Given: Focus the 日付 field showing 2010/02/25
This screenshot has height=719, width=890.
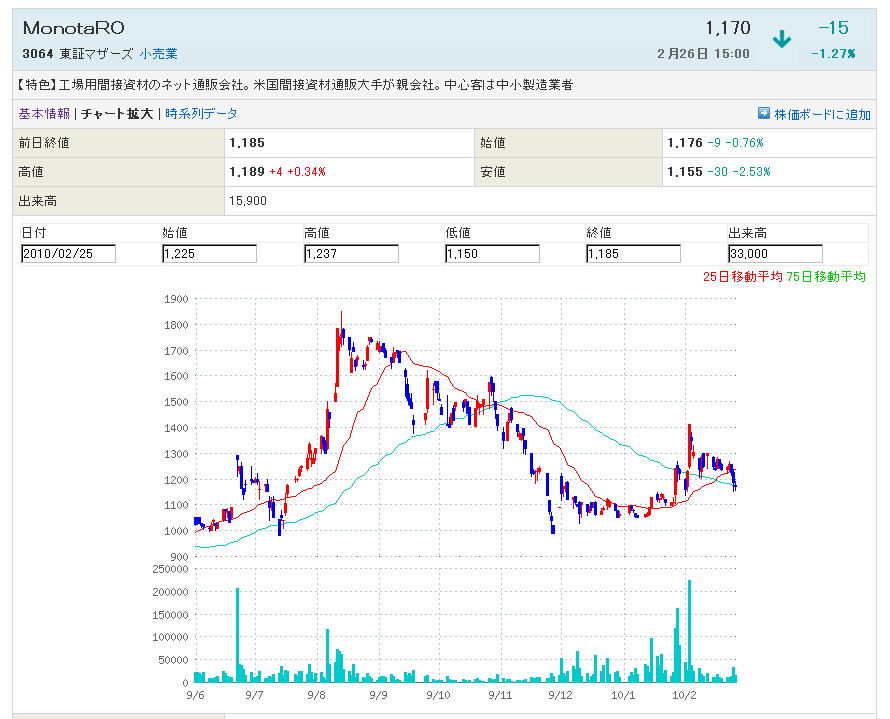Looking at the screenshot, I should [x=68, y=254].
